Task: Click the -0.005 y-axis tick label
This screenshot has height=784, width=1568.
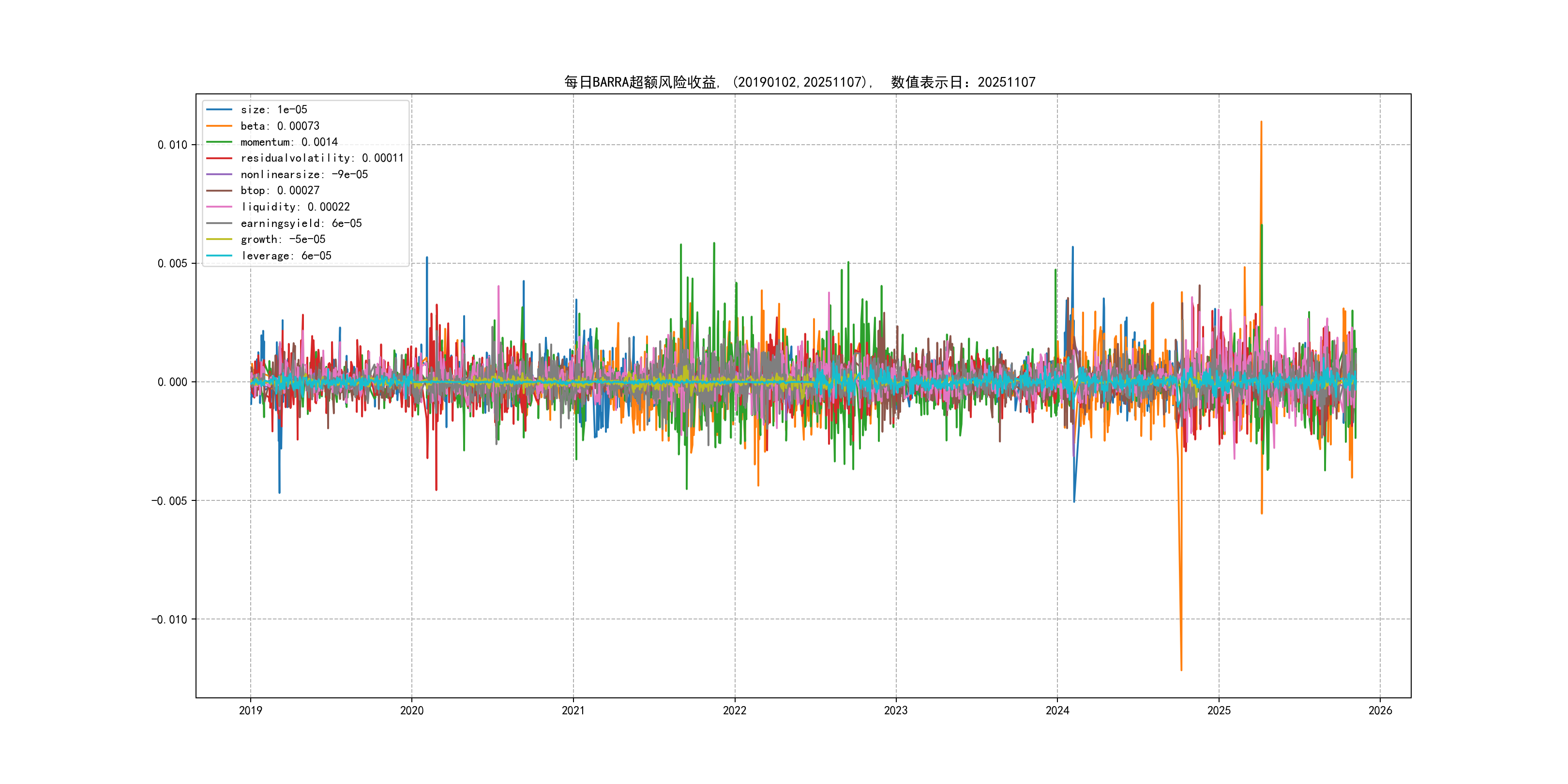Action: pos(169,501)
